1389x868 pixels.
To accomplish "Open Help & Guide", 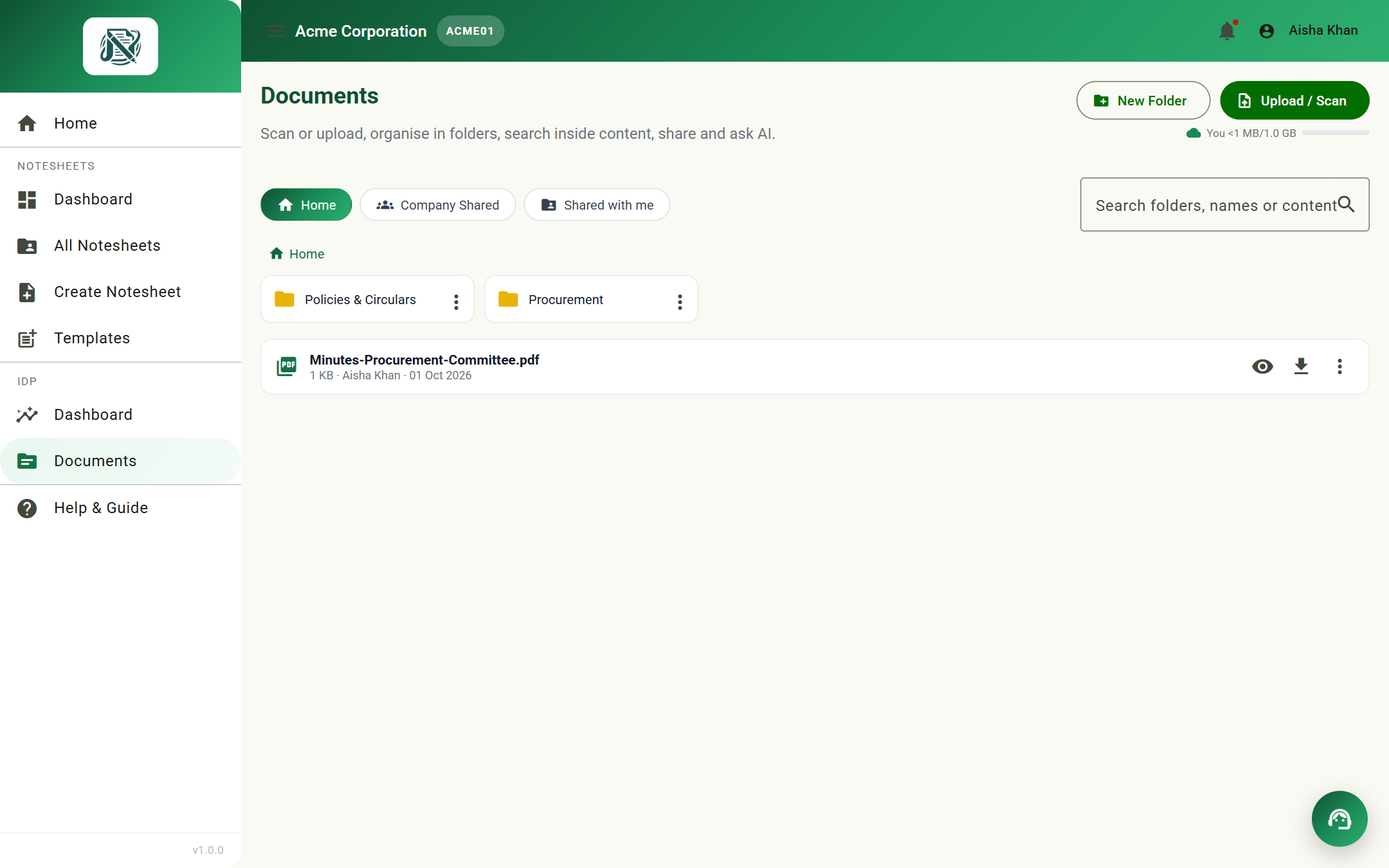I will [120, 508].
